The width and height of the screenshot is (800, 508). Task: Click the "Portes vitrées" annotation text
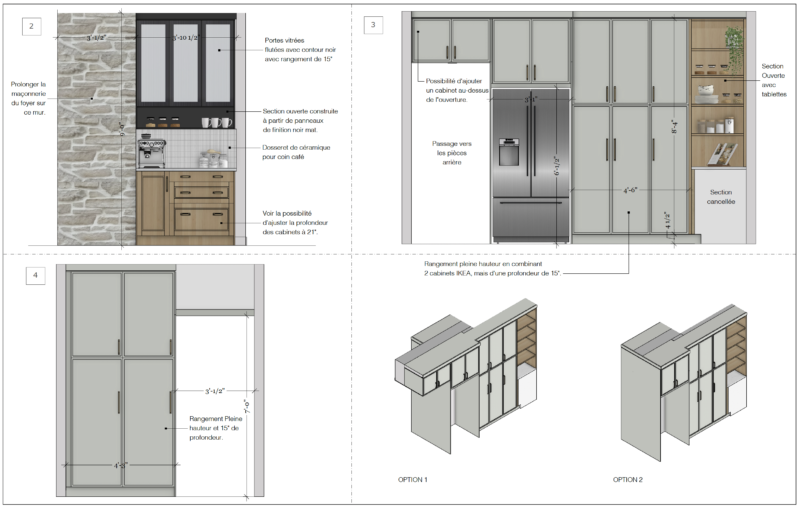click(300, 49)
